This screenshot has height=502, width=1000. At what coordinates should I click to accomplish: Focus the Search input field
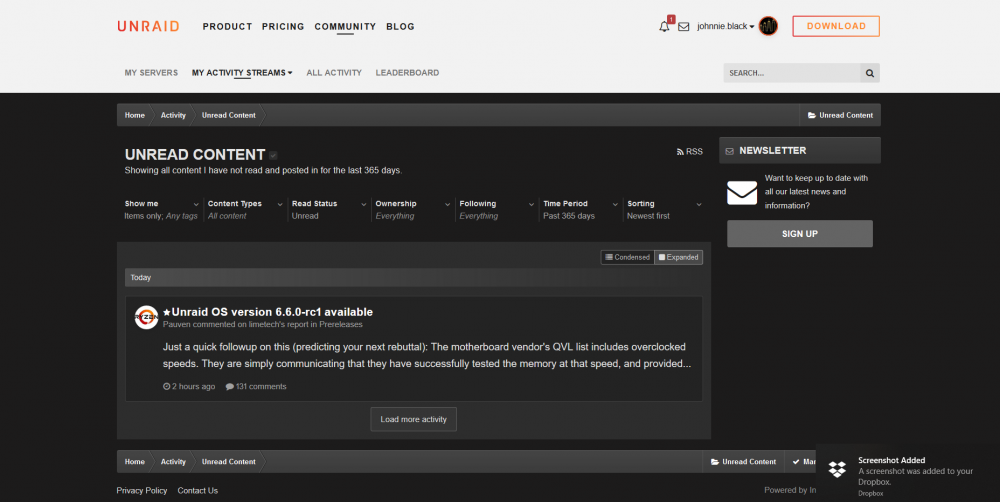point(791,73)
